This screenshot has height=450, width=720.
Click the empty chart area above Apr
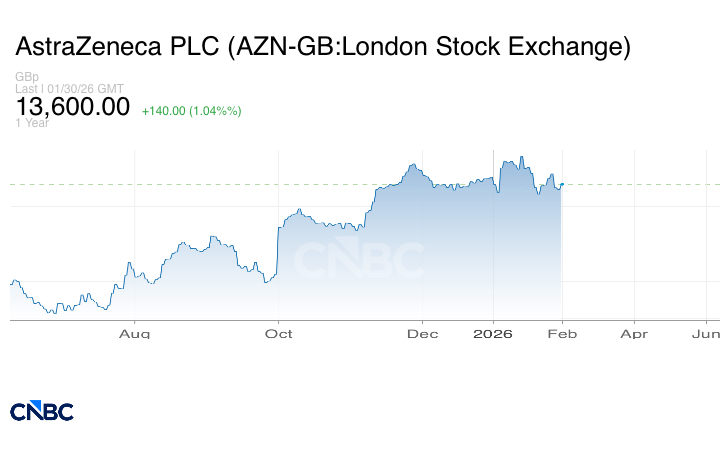pos(634,250)
